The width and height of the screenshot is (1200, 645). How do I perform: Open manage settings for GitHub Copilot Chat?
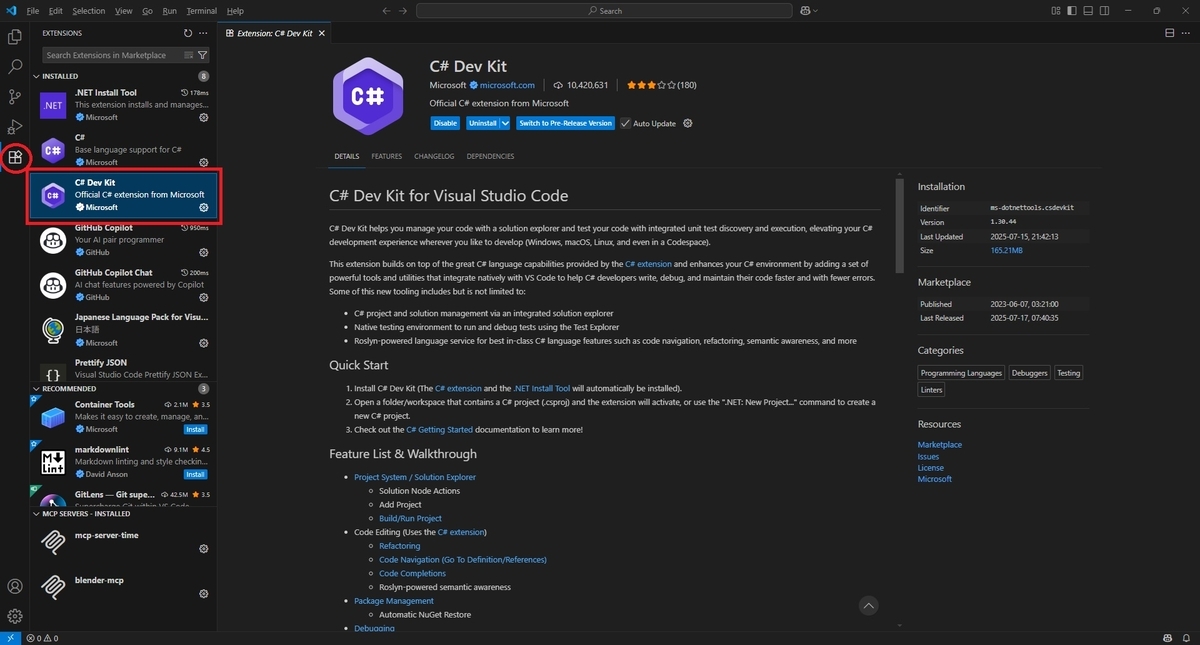[203, 297]
